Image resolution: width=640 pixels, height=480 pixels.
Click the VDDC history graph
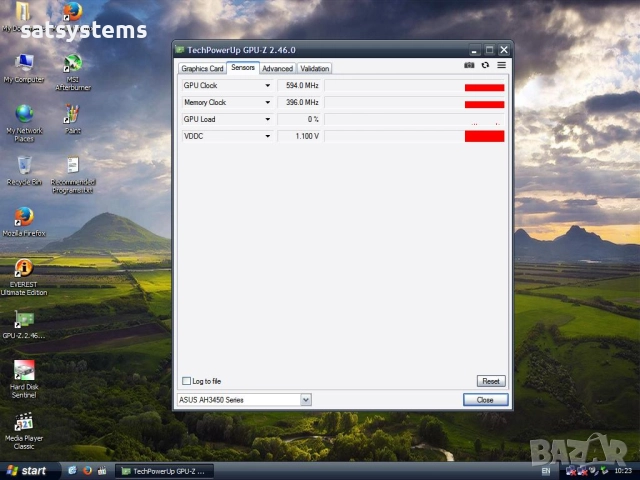point(415,136)
